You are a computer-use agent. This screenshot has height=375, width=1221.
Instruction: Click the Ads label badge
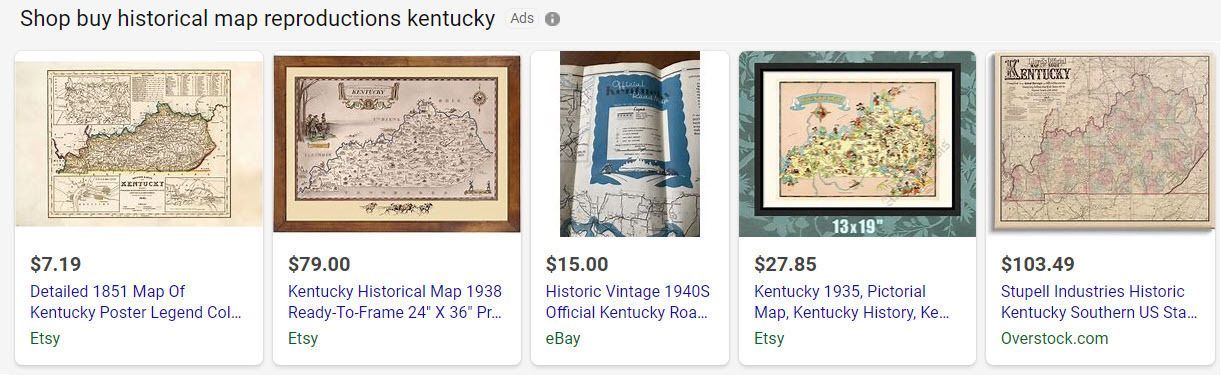(x=522, y=19)
